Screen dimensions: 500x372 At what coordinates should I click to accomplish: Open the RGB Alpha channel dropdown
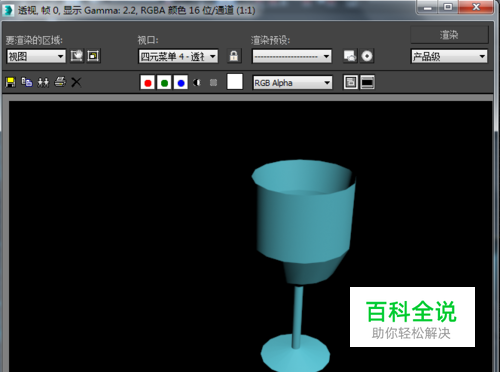[x=292, y=82]
